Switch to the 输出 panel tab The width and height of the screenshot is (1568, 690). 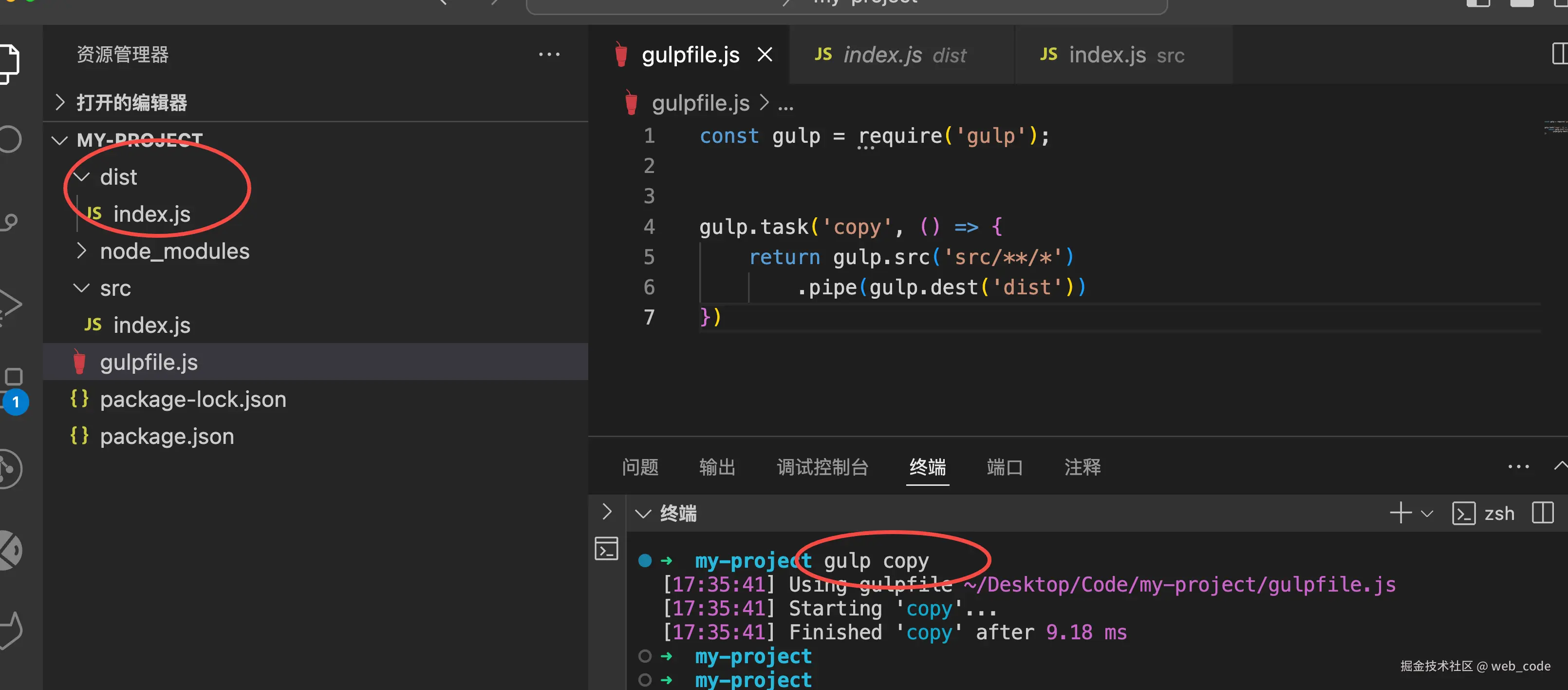click(x=717, y=467)
